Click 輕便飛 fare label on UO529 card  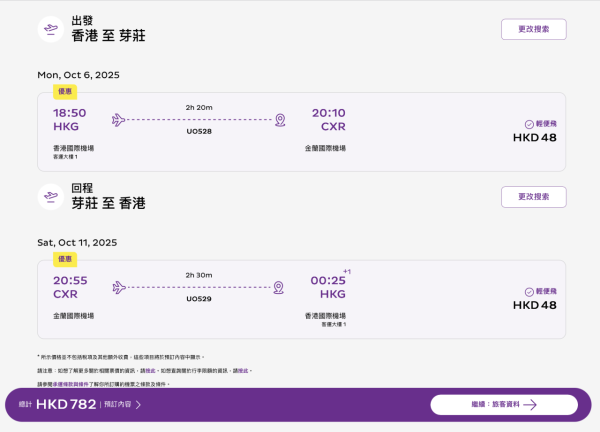[x=546, y=291]
